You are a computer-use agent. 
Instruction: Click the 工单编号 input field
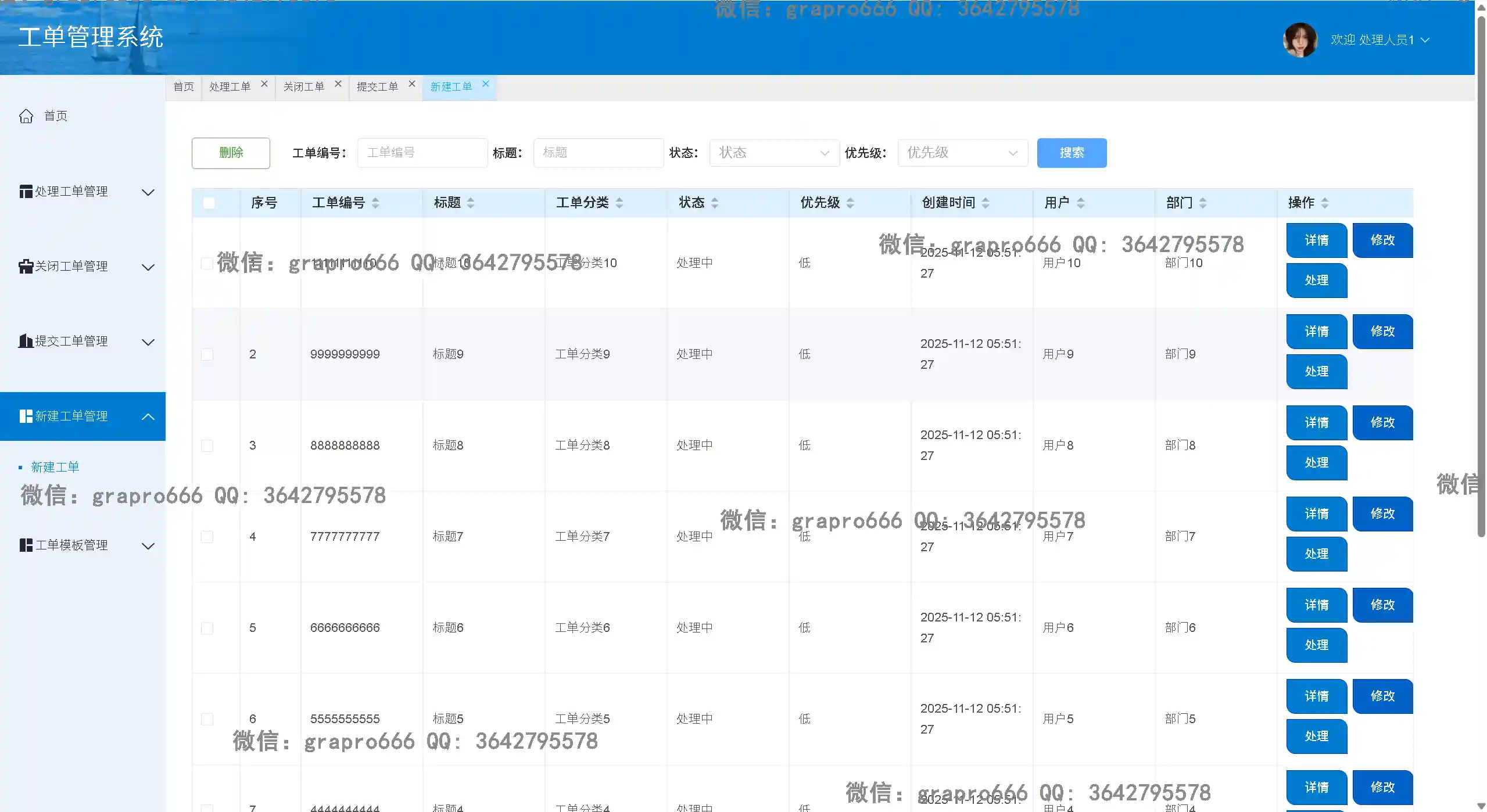tap(422, 153)
